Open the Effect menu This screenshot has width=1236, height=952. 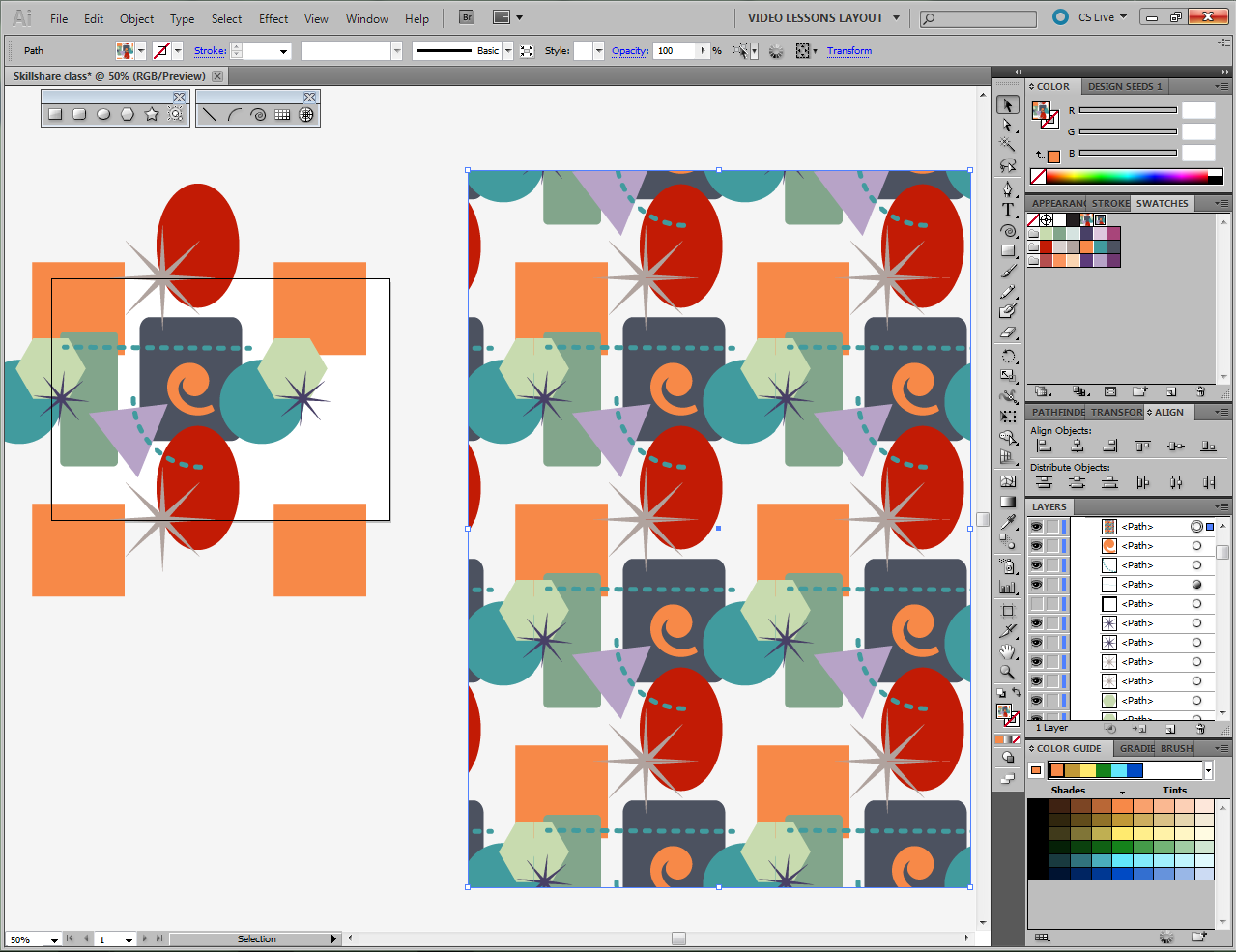click(273, 18)
